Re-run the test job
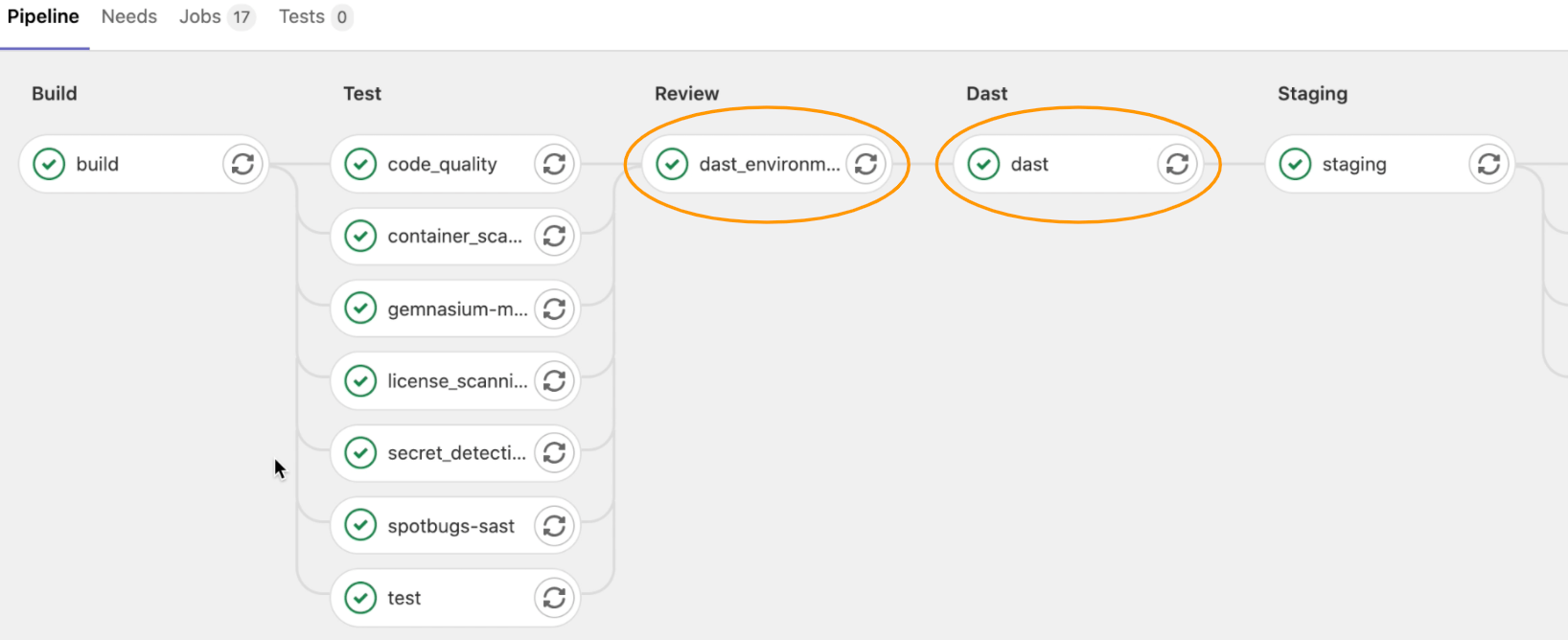 tap(554, 598)
